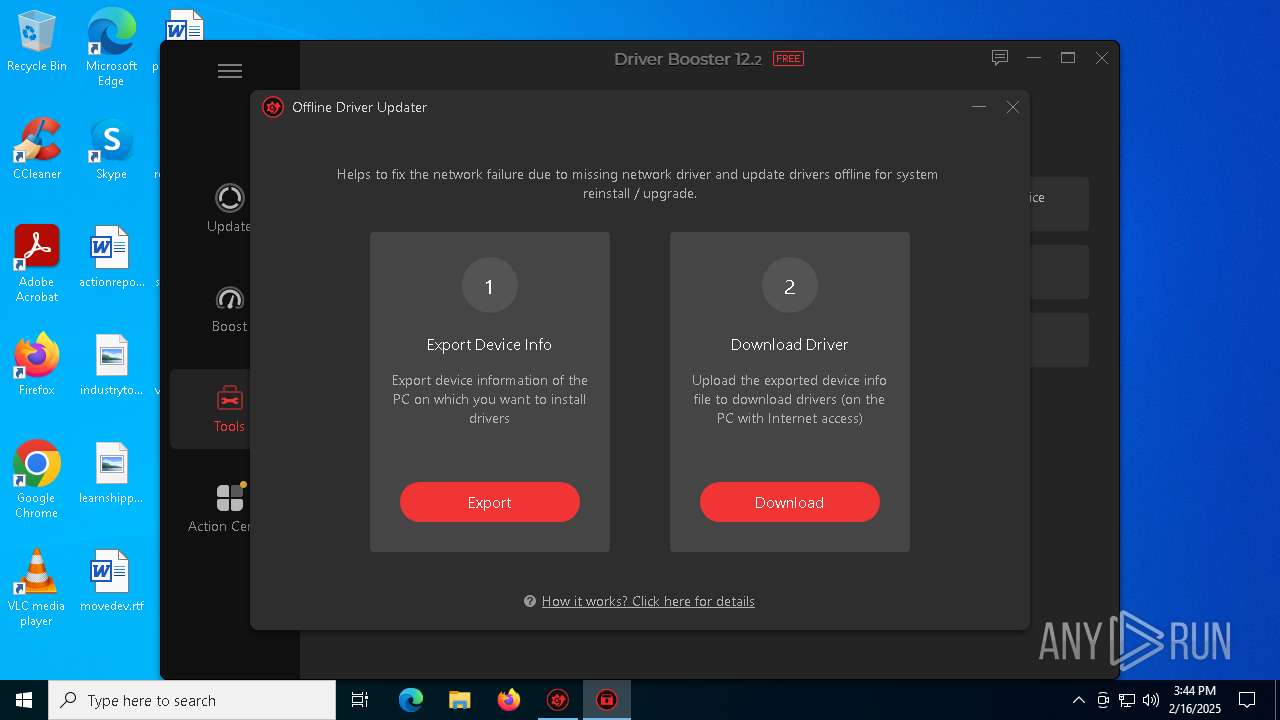Click the red Download button
The image size is (1280, 720).
coord(789,502)
